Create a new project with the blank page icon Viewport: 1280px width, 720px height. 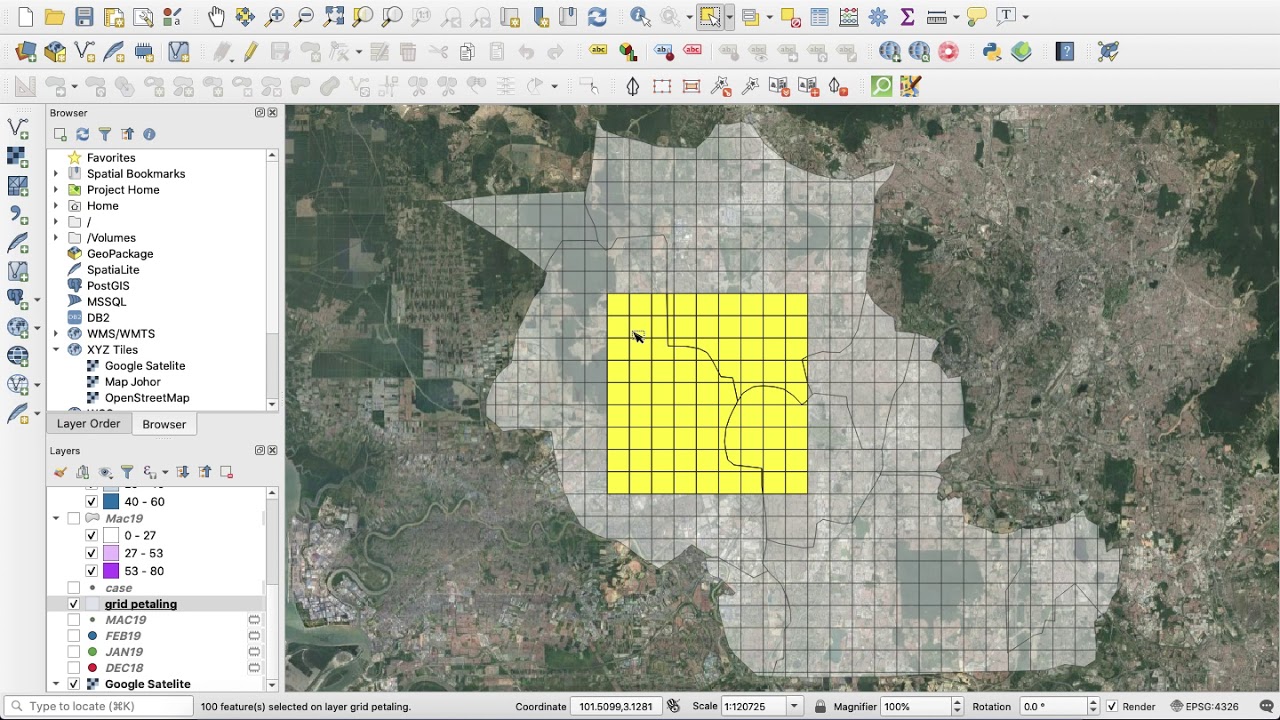click(25, 17)
